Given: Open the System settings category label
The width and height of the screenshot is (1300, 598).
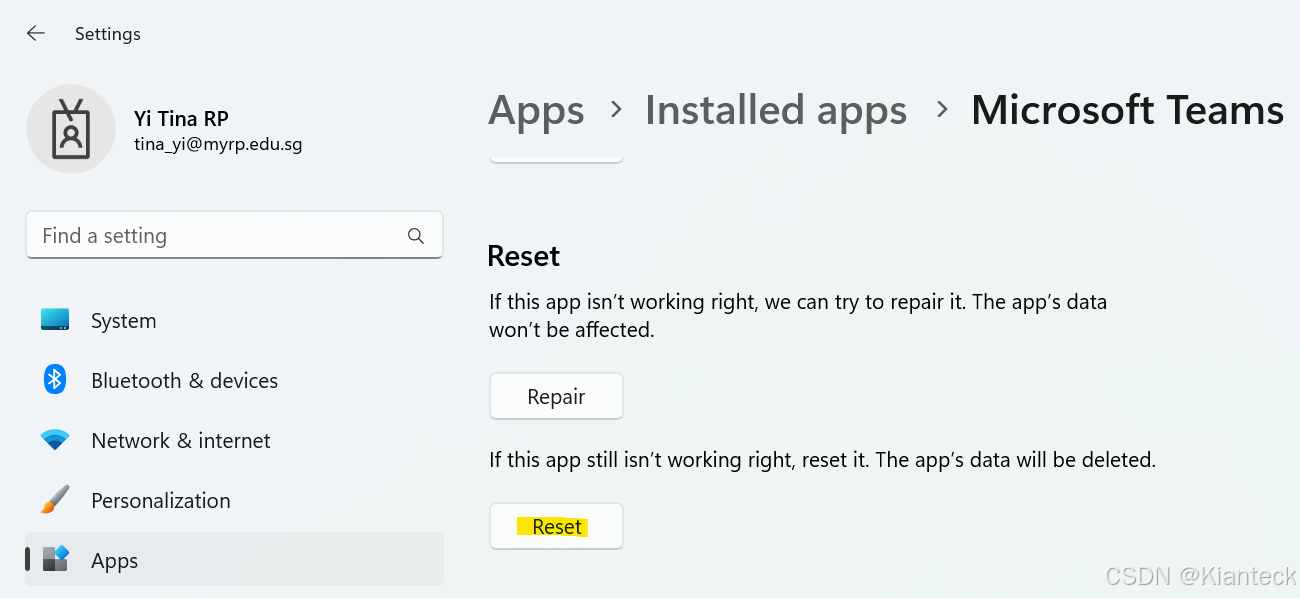Looking at the screenshot, I should (x=123, y=321).
